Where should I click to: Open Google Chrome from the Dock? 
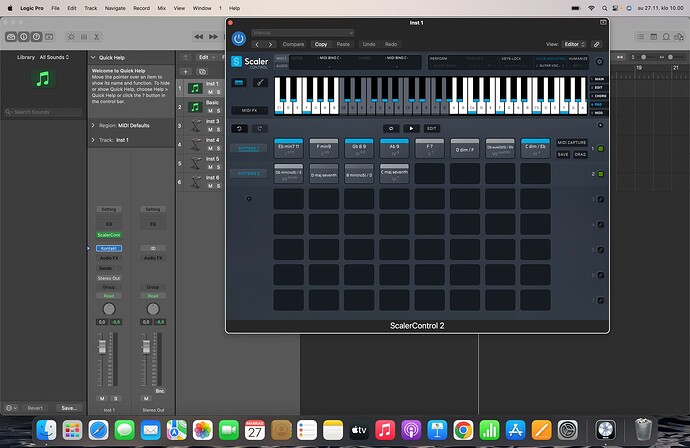[x=463, y=430]
